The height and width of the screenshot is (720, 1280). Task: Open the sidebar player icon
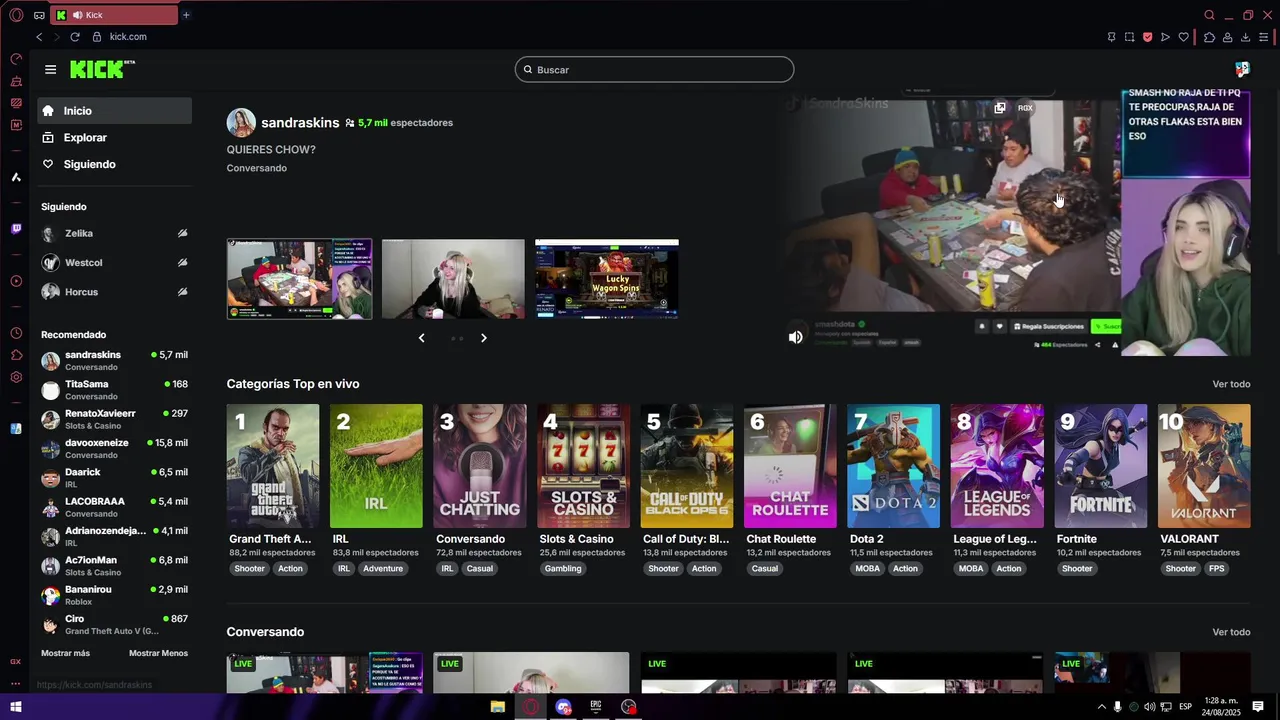16,281
